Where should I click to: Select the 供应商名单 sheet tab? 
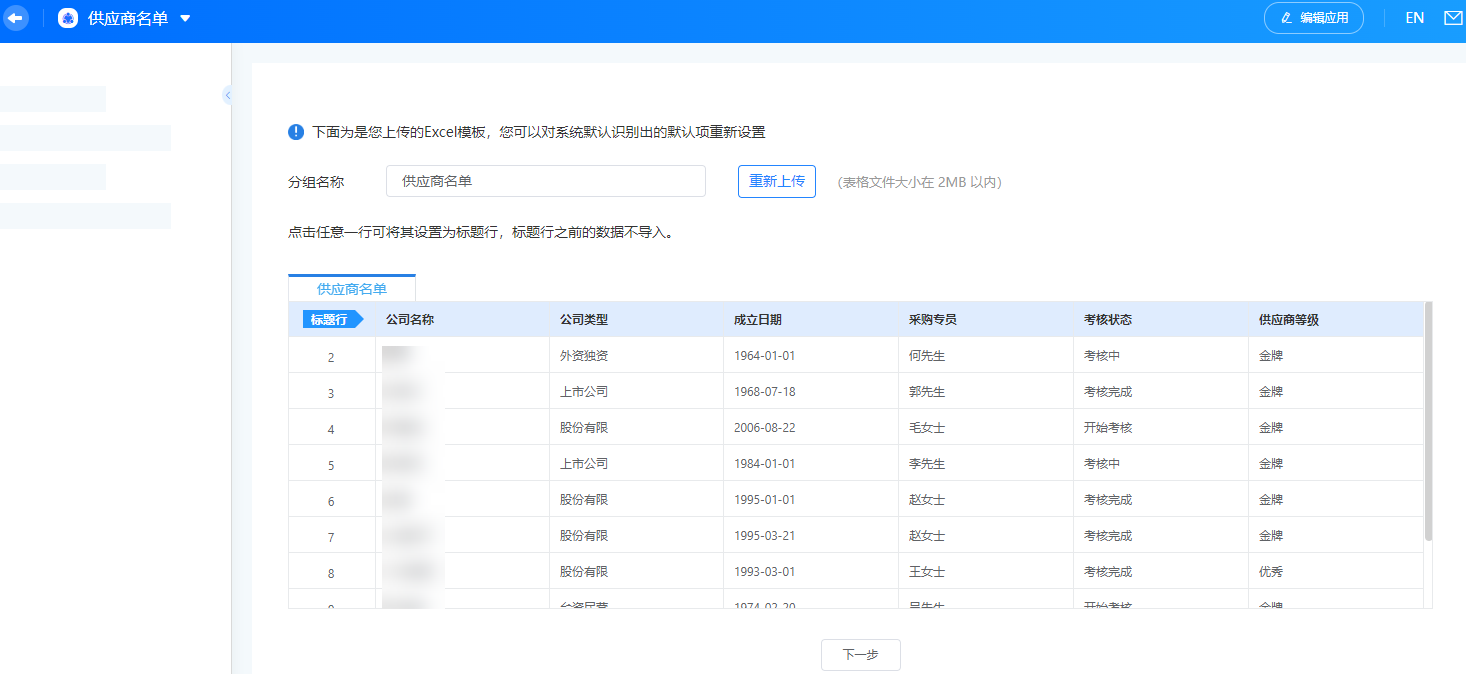352,288
